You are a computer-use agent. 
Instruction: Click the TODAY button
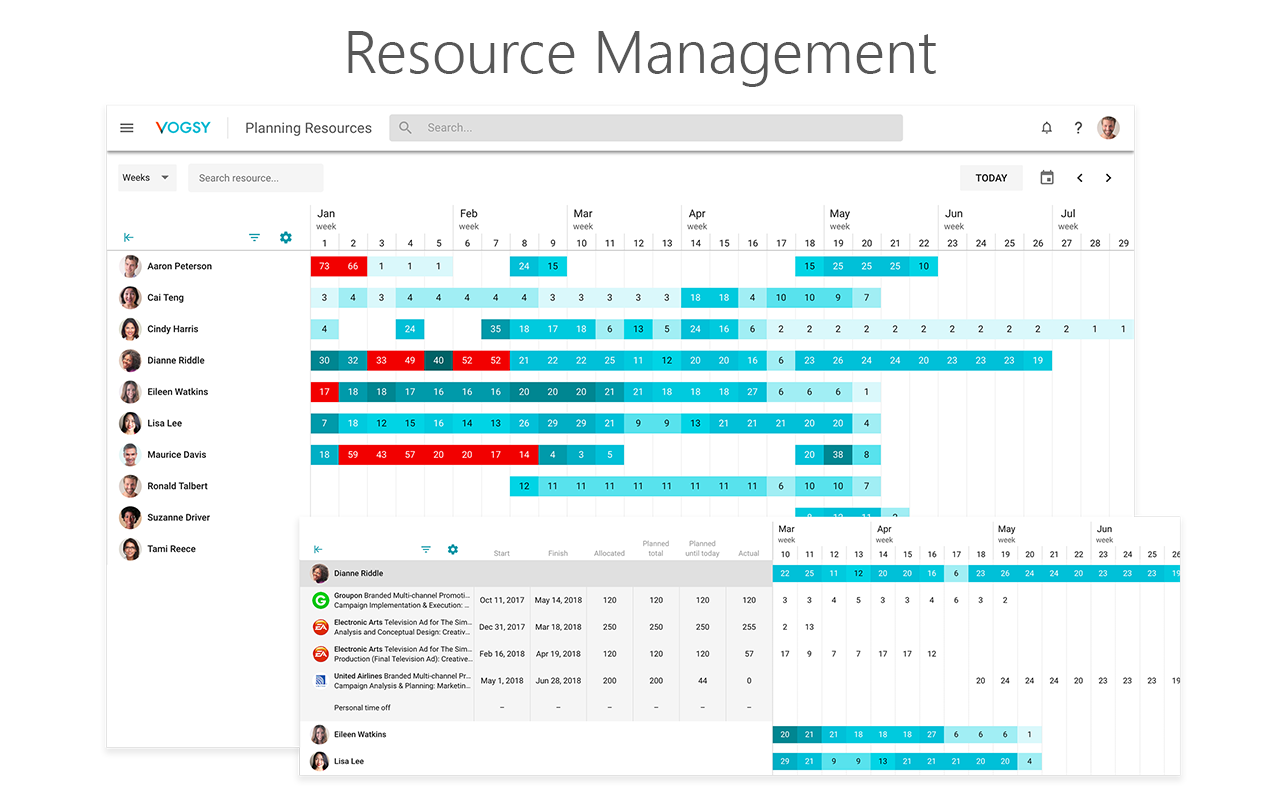991,177
